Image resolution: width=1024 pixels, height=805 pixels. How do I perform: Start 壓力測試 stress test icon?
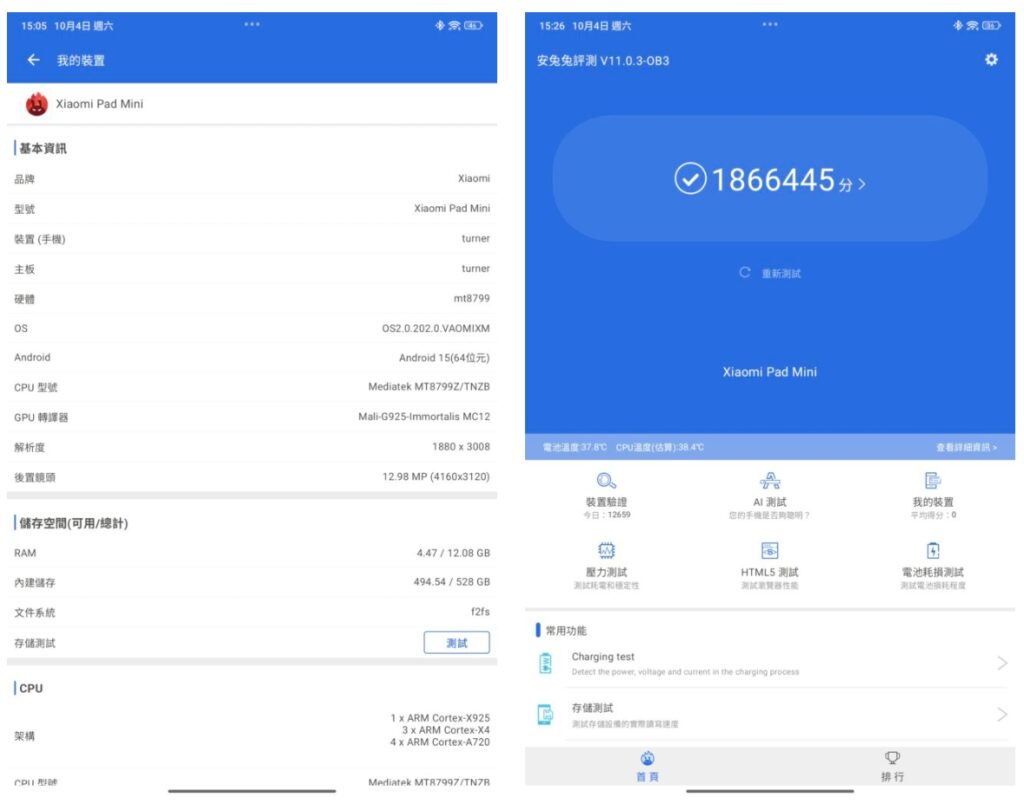(x=606, y=551)
